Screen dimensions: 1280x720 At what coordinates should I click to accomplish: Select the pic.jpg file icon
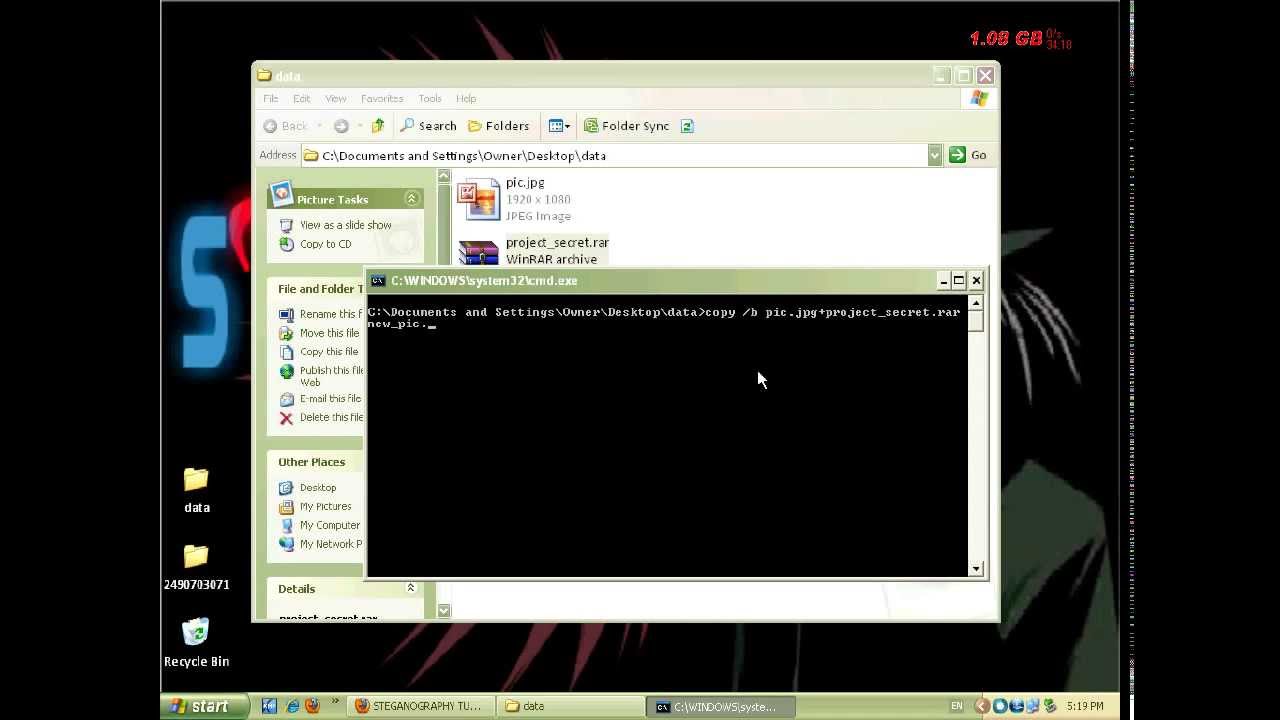[478, 199]
